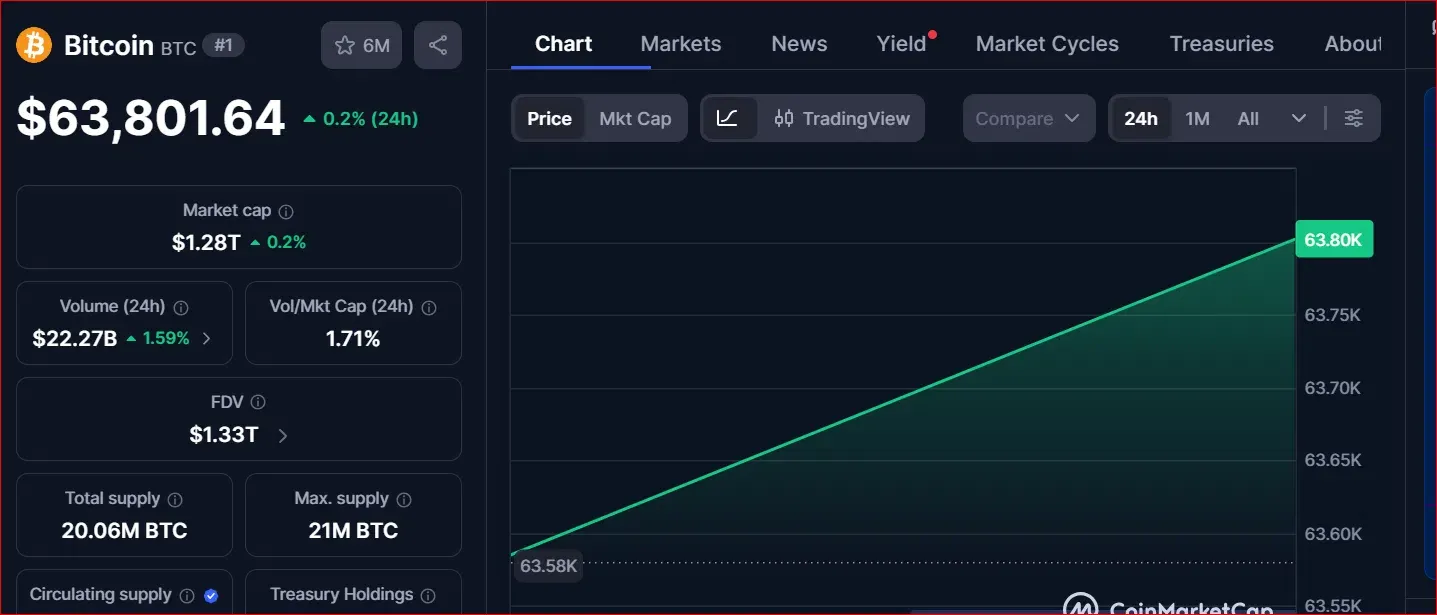
Task: Click the $22.27B volume value
Action: [75, 339]
